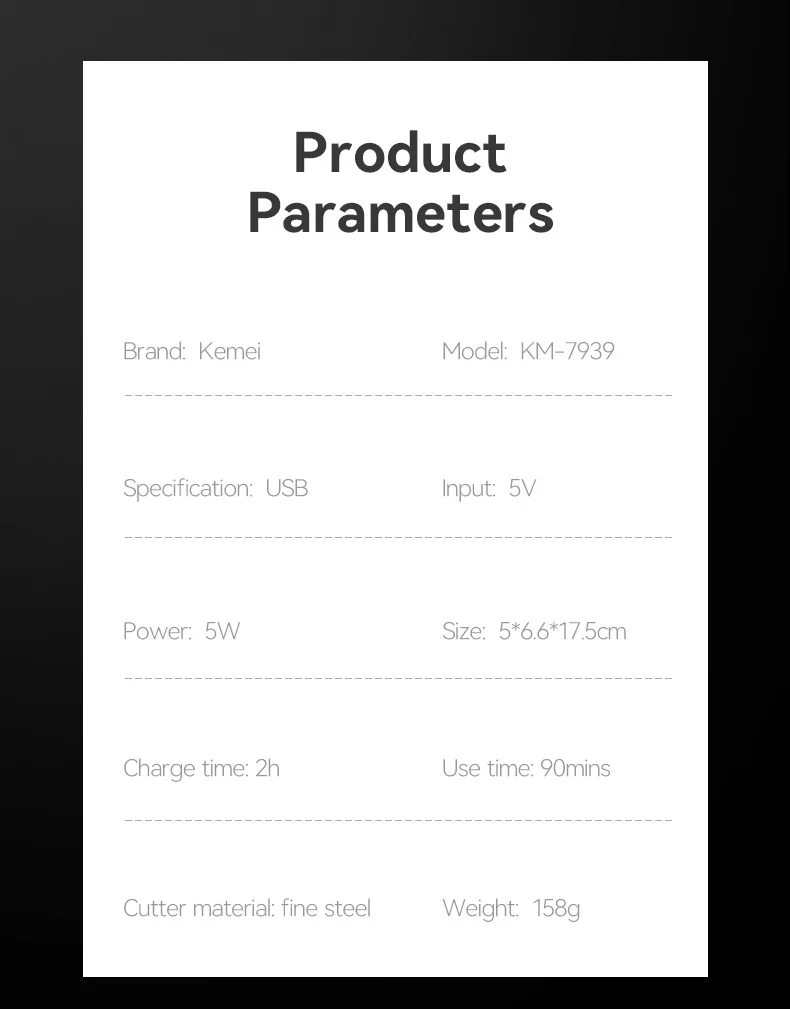Select the "Specification:" label
The width and height of the screenshot is (790, 1009).
coord(188,489)
